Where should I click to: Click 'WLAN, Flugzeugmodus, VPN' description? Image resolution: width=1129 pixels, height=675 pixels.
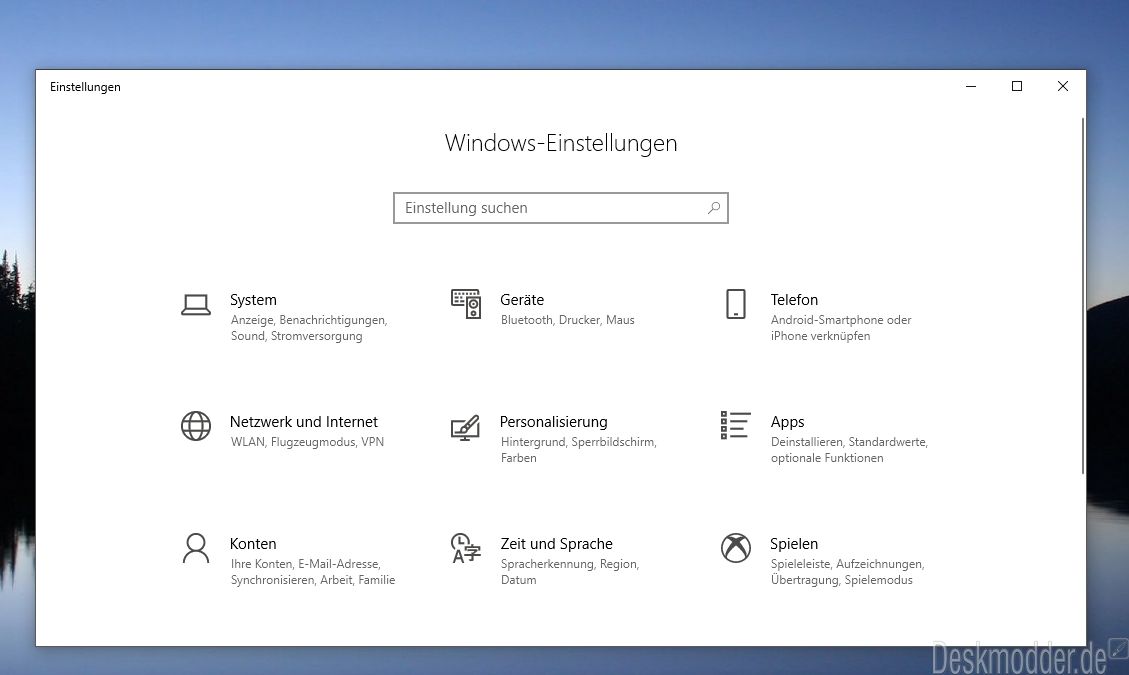click(307, 442)
